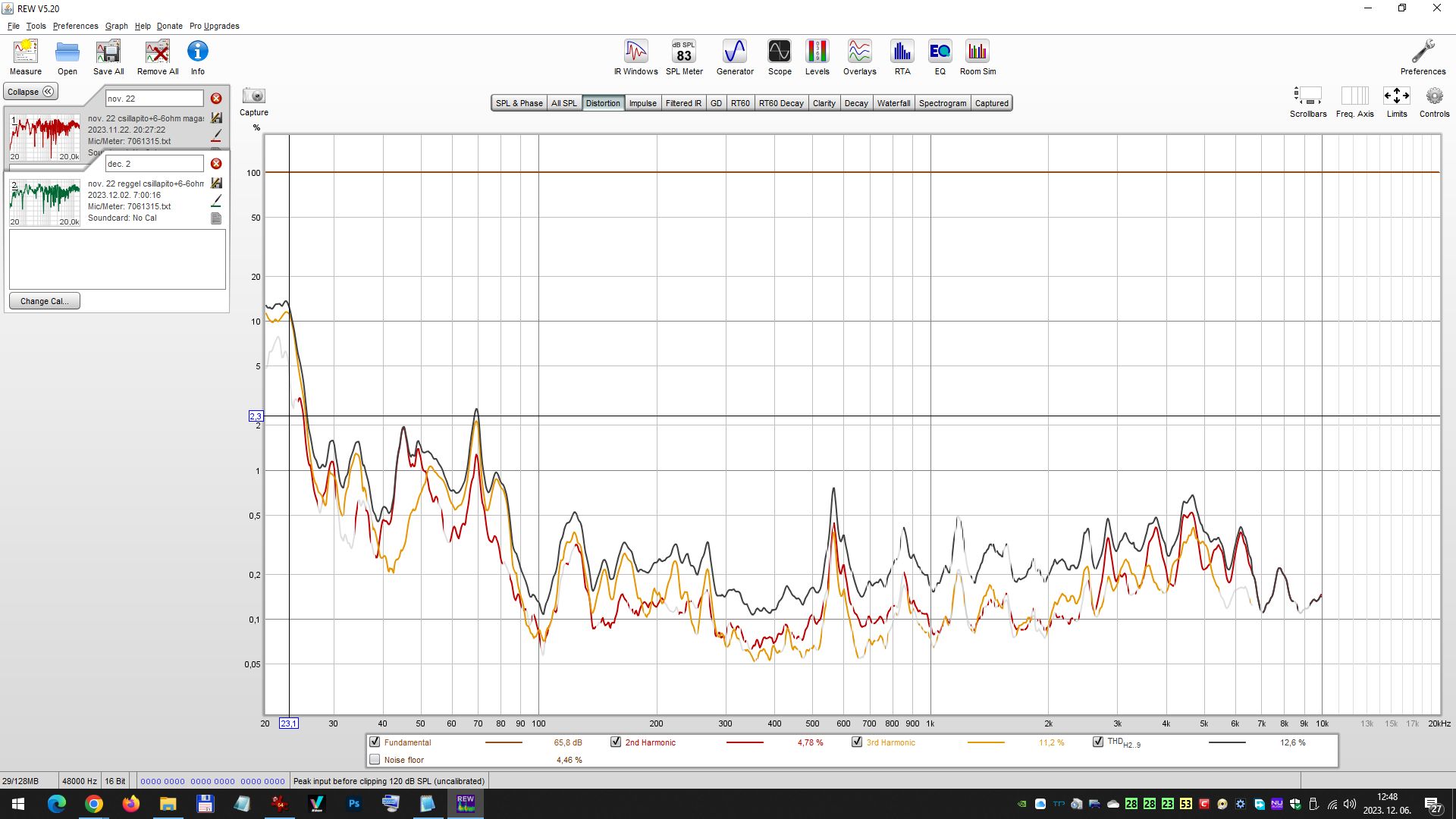
Task: Remove the nov. 22 measurement
Action: pos(216,99)
